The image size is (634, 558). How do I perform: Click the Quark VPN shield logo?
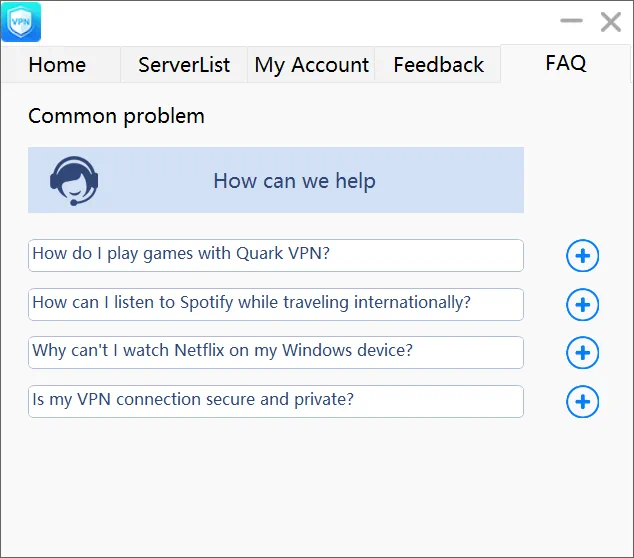click(21, 22)
